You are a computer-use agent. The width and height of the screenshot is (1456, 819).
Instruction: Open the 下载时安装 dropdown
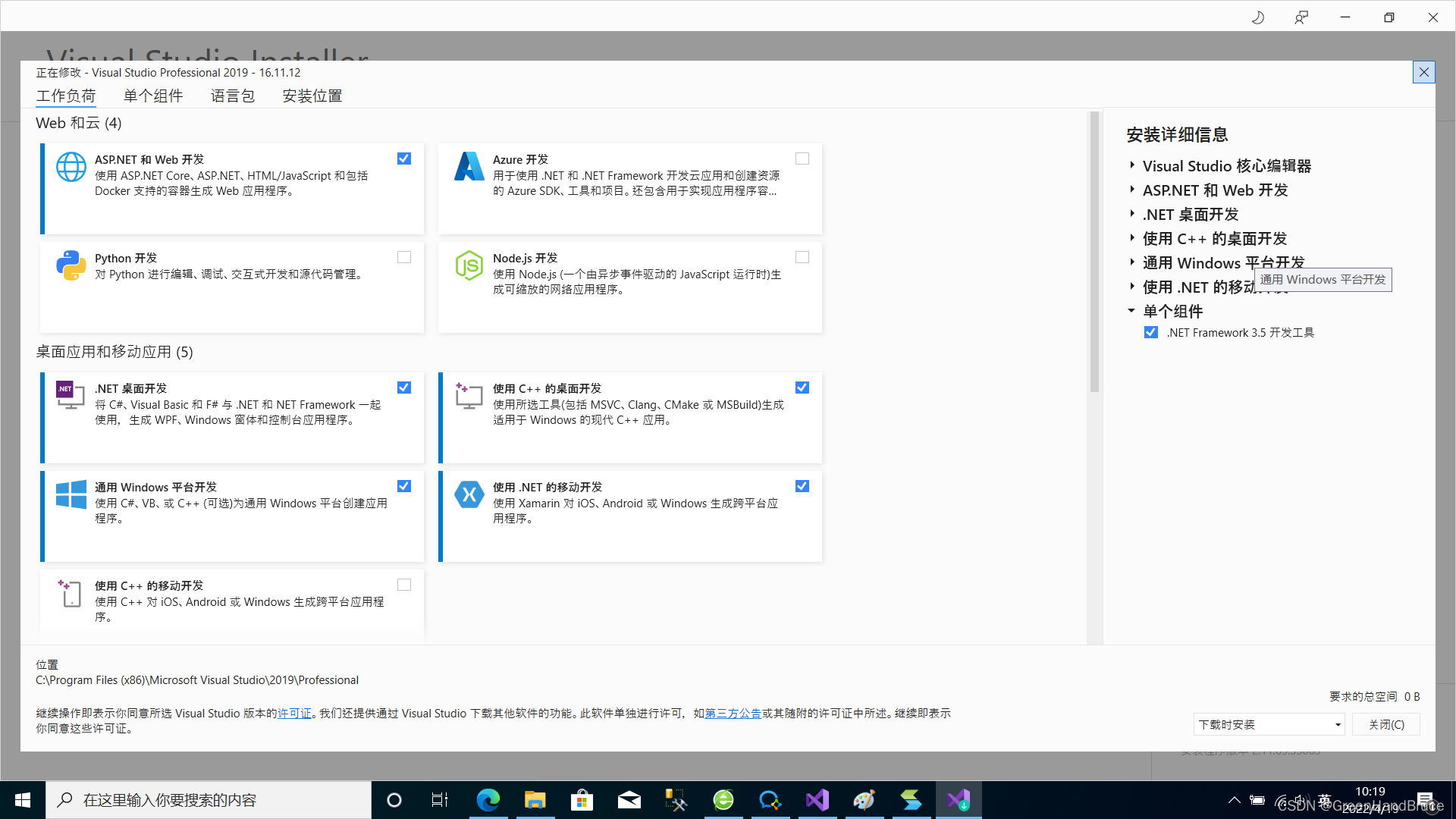(x=1269, y=724)
